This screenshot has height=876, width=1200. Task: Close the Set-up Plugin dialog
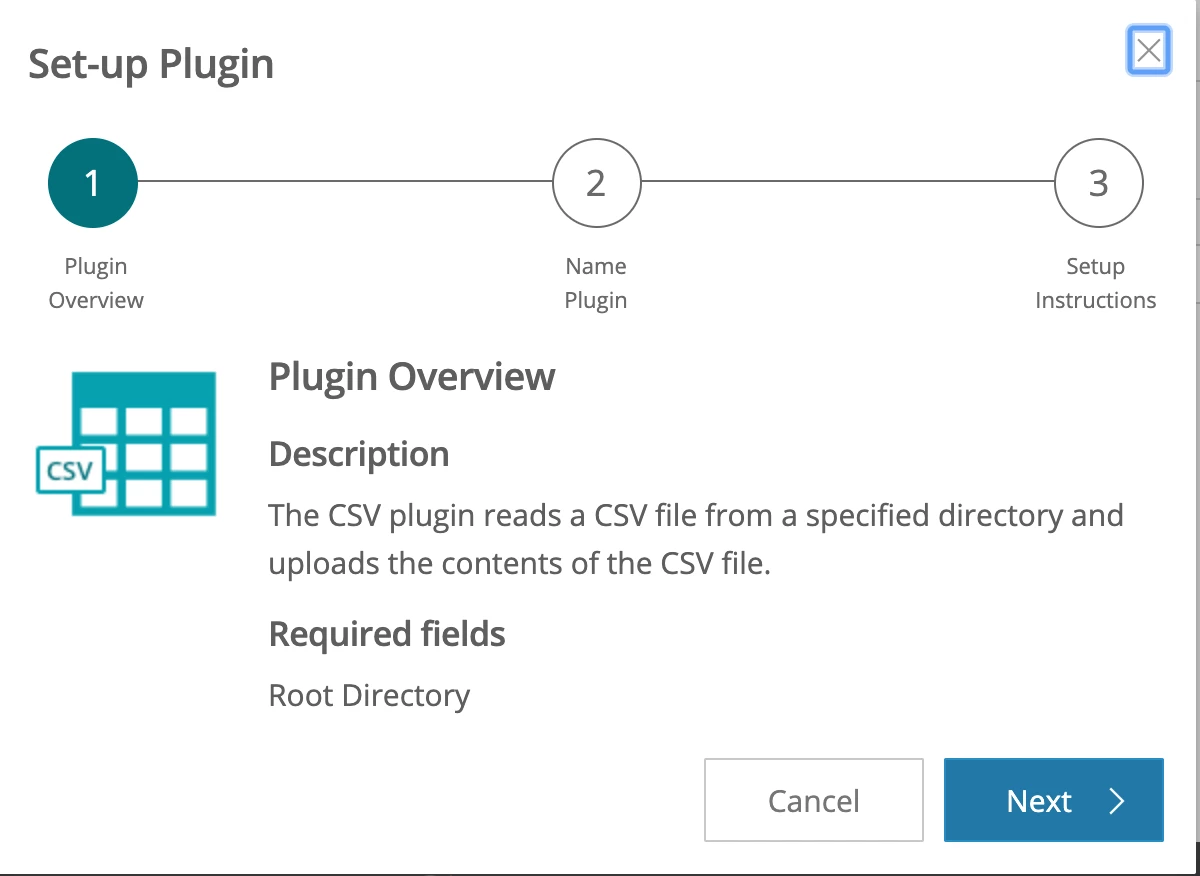[x=1149, y=51]
